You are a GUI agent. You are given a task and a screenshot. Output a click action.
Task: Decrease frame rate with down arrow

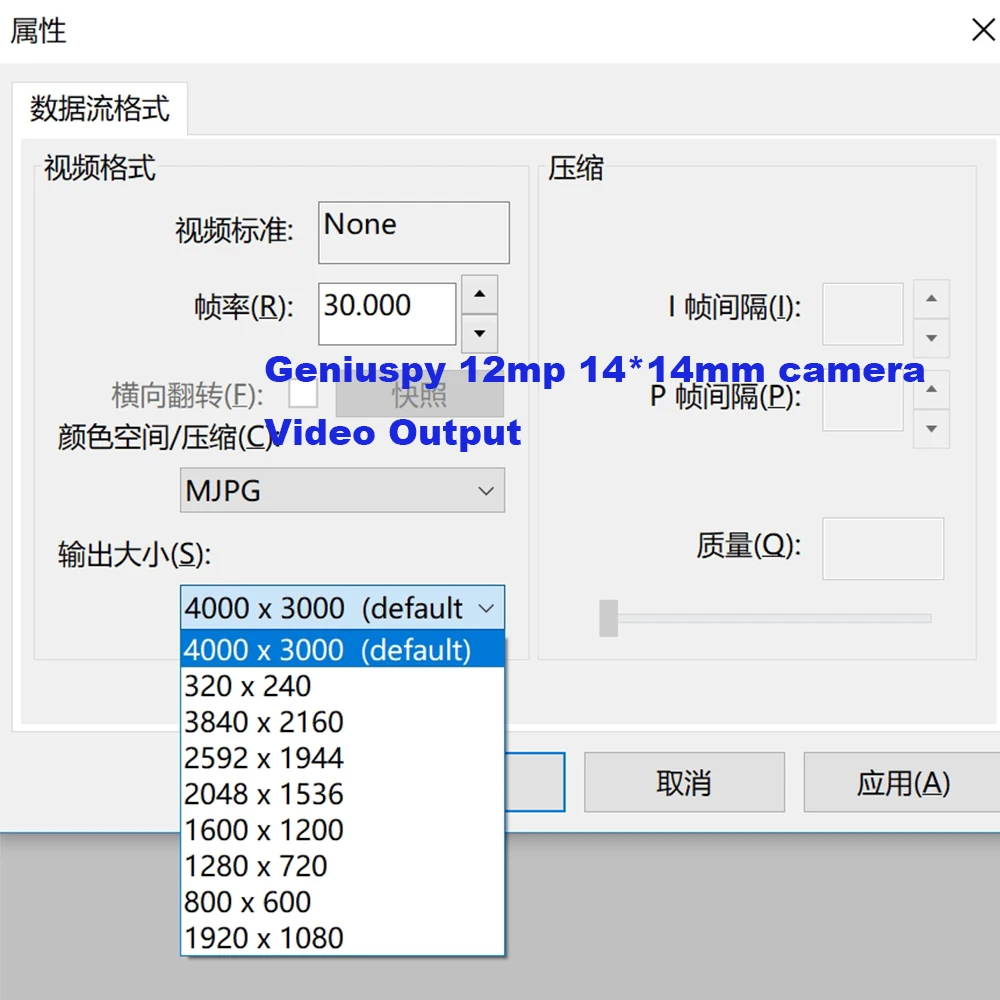(x=480, y=334)
